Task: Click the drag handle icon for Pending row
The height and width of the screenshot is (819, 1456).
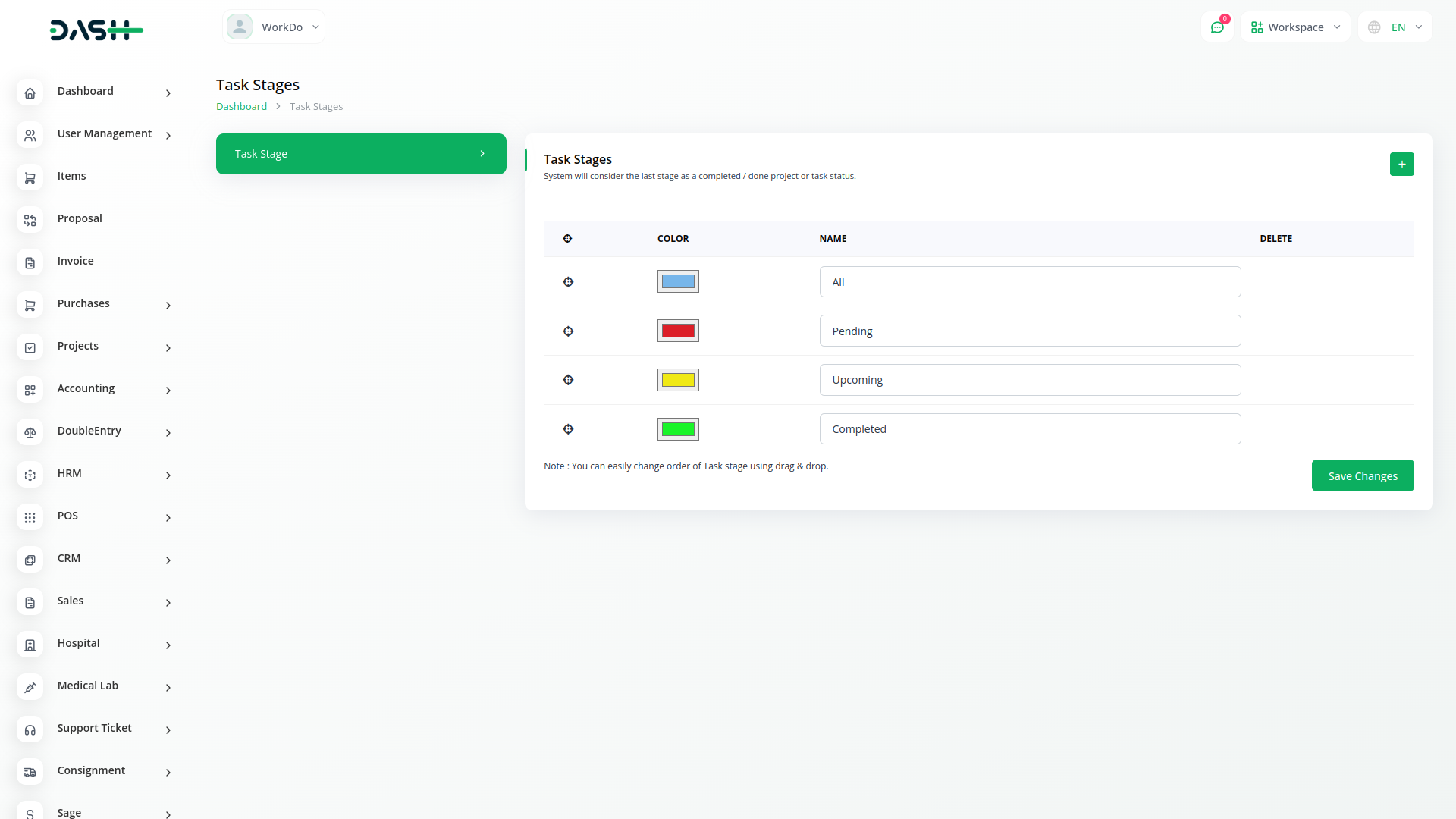Action: pyautogui.click(x=568, y=331)
